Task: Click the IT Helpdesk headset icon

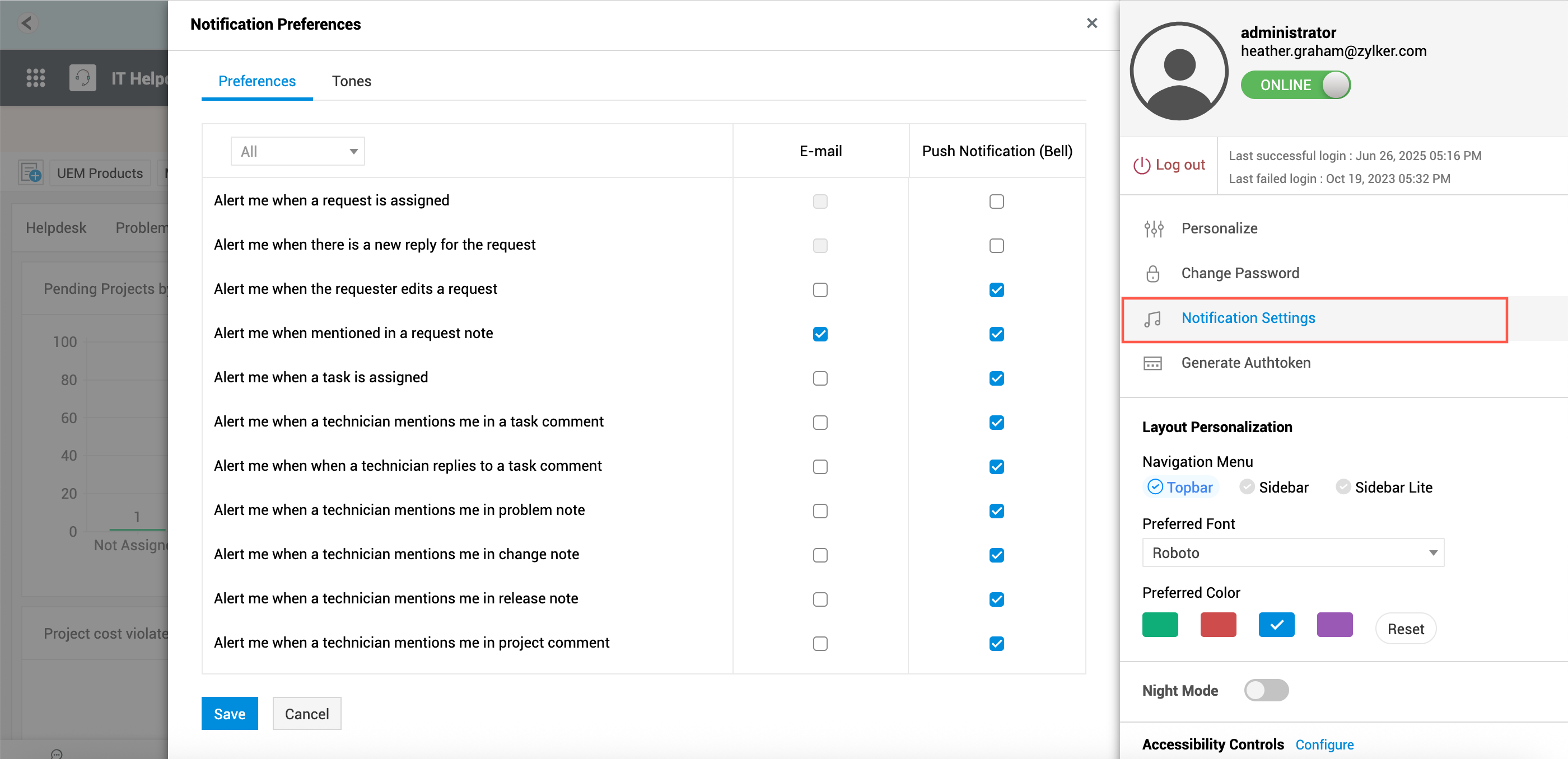Action: 83,78
